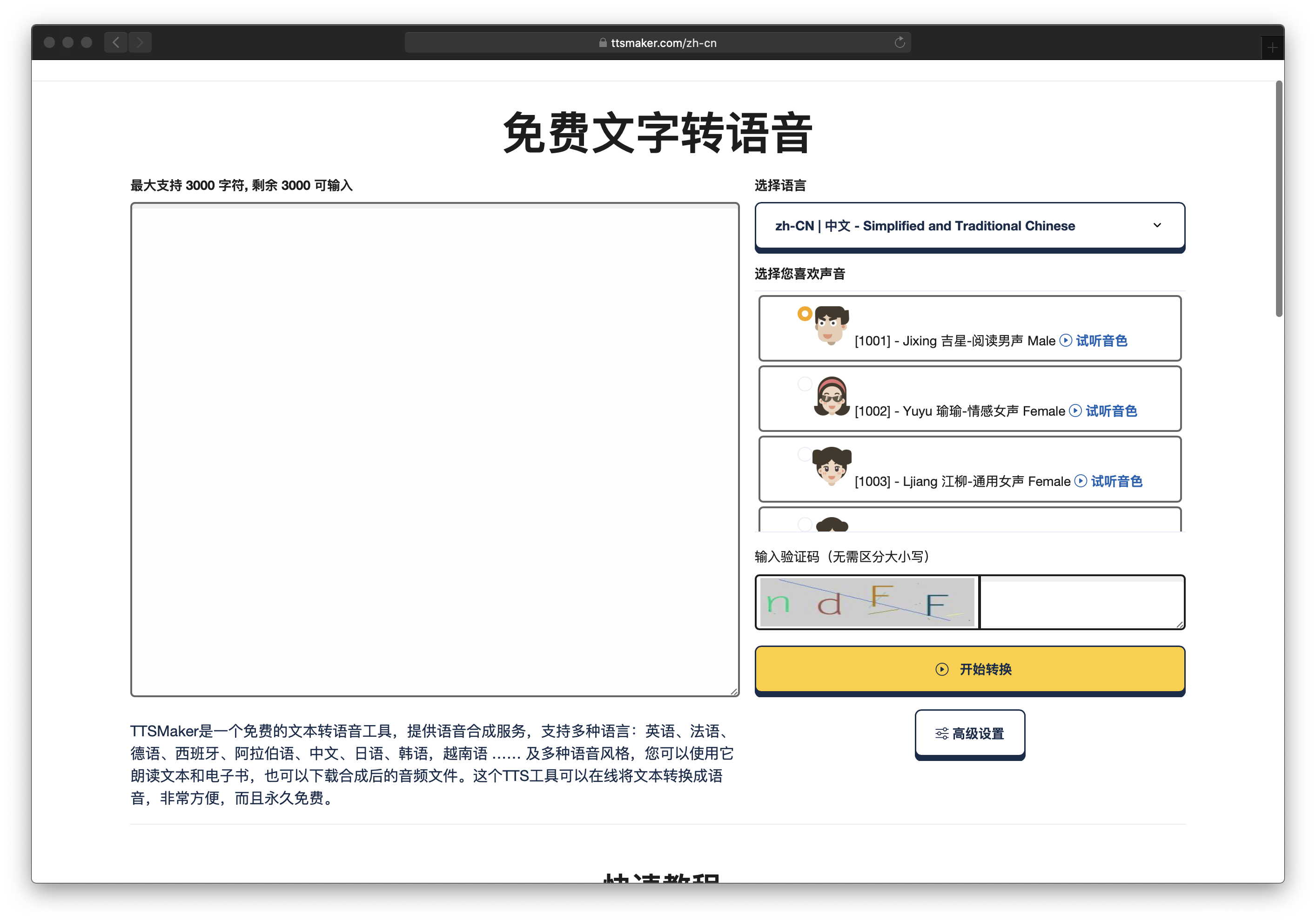Select the 1001 Jixing voice radio button
1316x922 pixels.
[805, 314]
